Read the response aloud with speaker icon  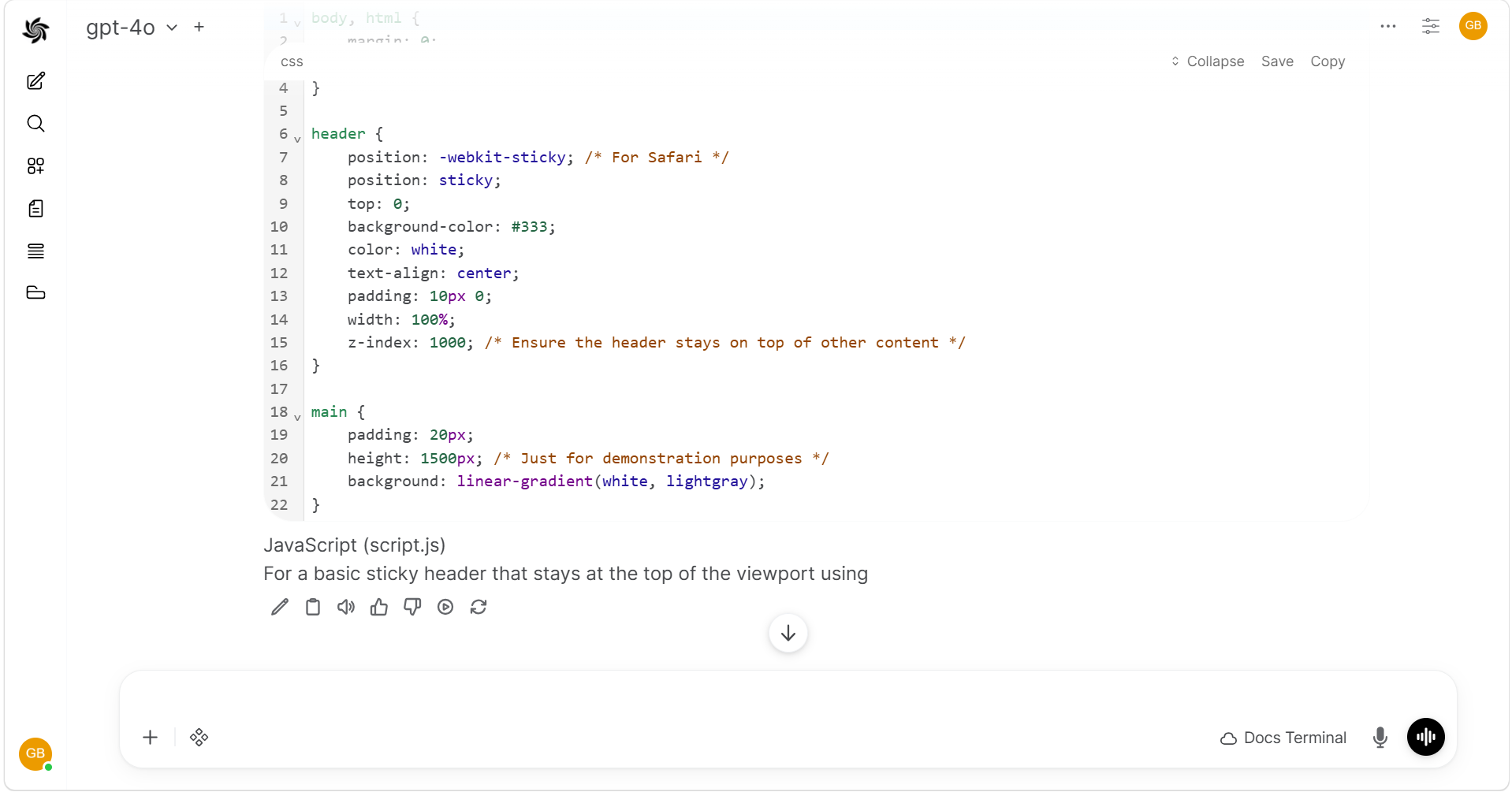click(346, 607)
